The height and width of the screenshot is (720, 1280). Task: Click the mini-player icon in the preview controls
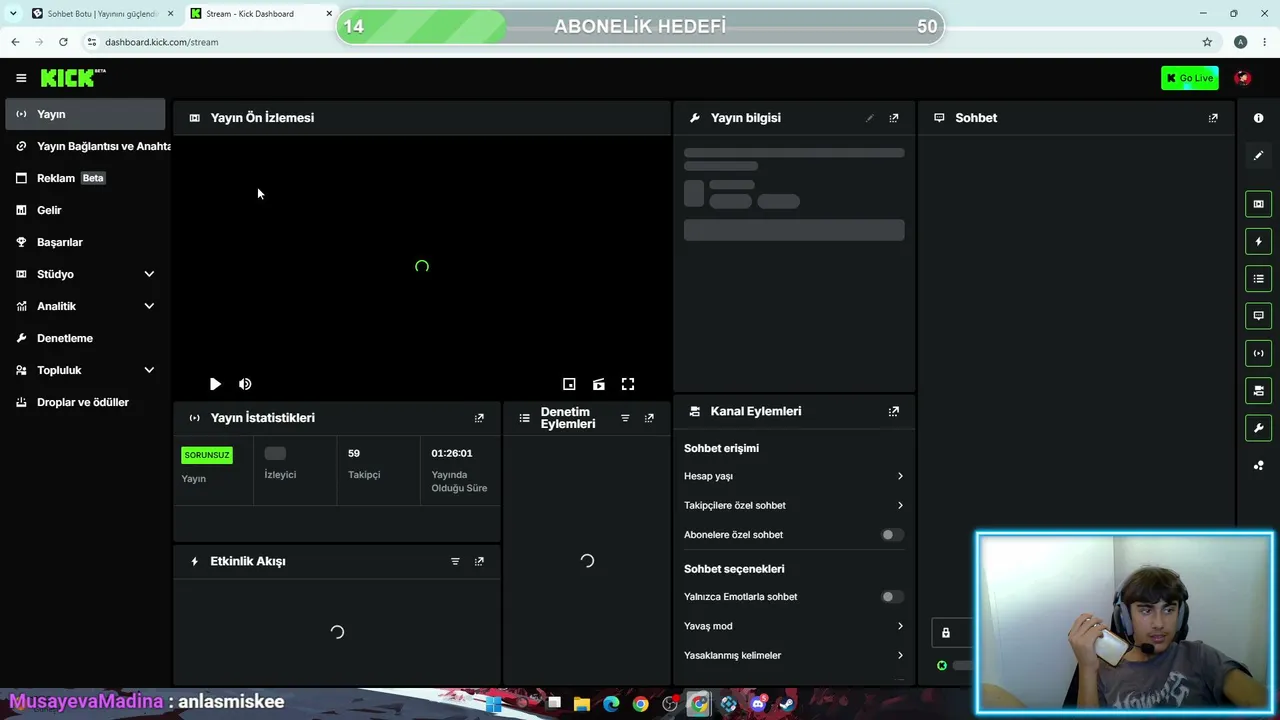(x=569, y=384)
